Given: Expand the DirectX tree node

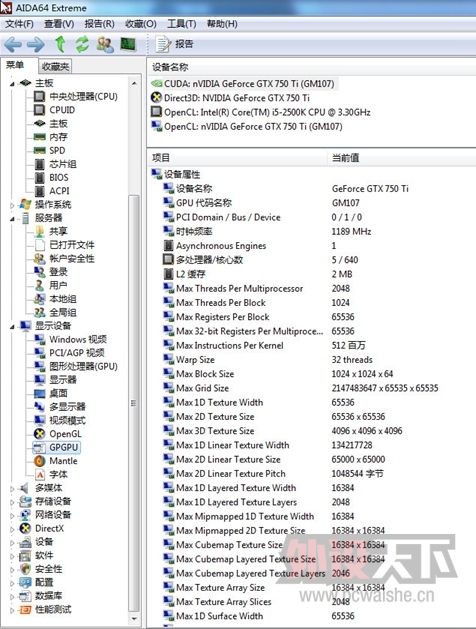Looking at the screenshot, I should [12, 529].
